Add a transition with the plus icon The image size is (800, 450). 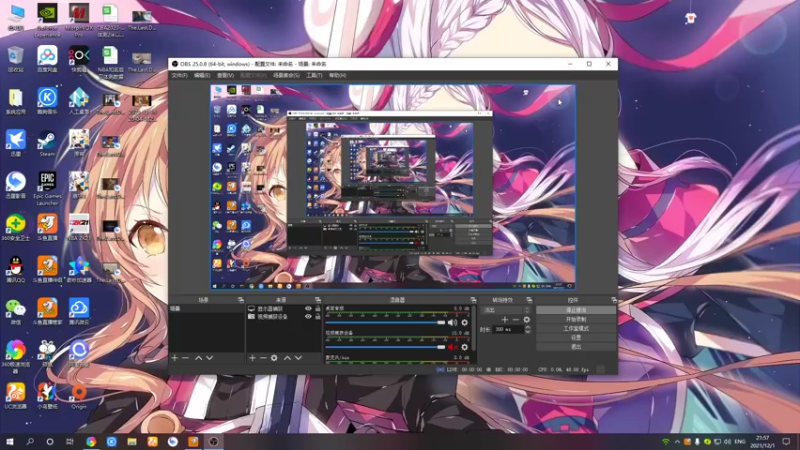click(505, 320)
